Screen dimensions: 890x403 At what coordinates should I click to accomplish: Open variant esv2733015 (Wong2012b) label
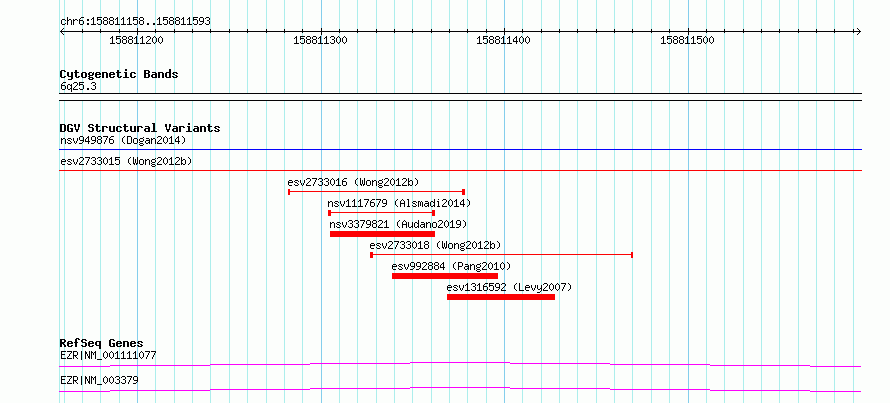click(126, 161)
